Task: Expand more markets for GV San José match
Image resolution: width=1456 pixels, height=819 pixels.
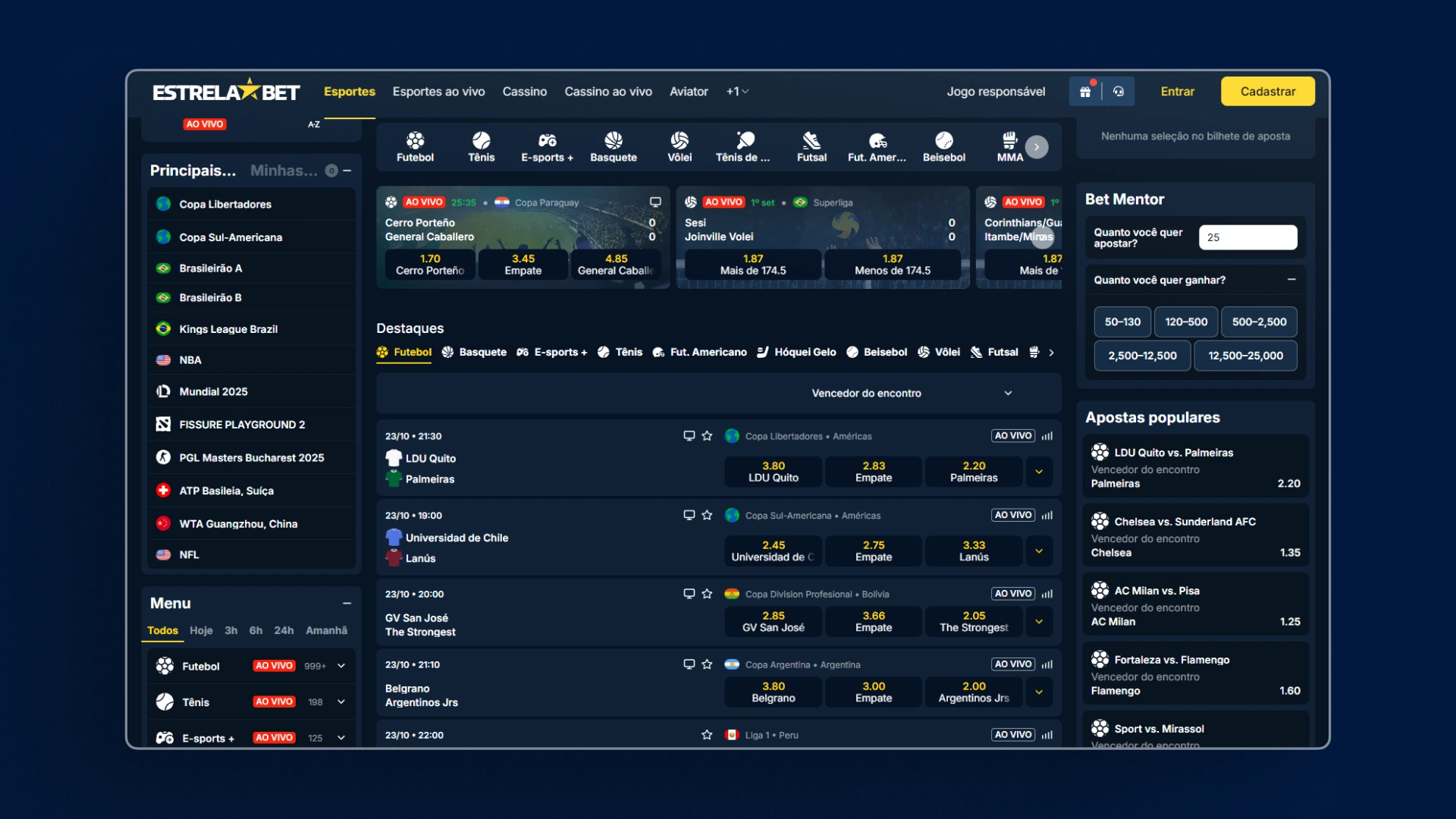Action: point(1039,622)
